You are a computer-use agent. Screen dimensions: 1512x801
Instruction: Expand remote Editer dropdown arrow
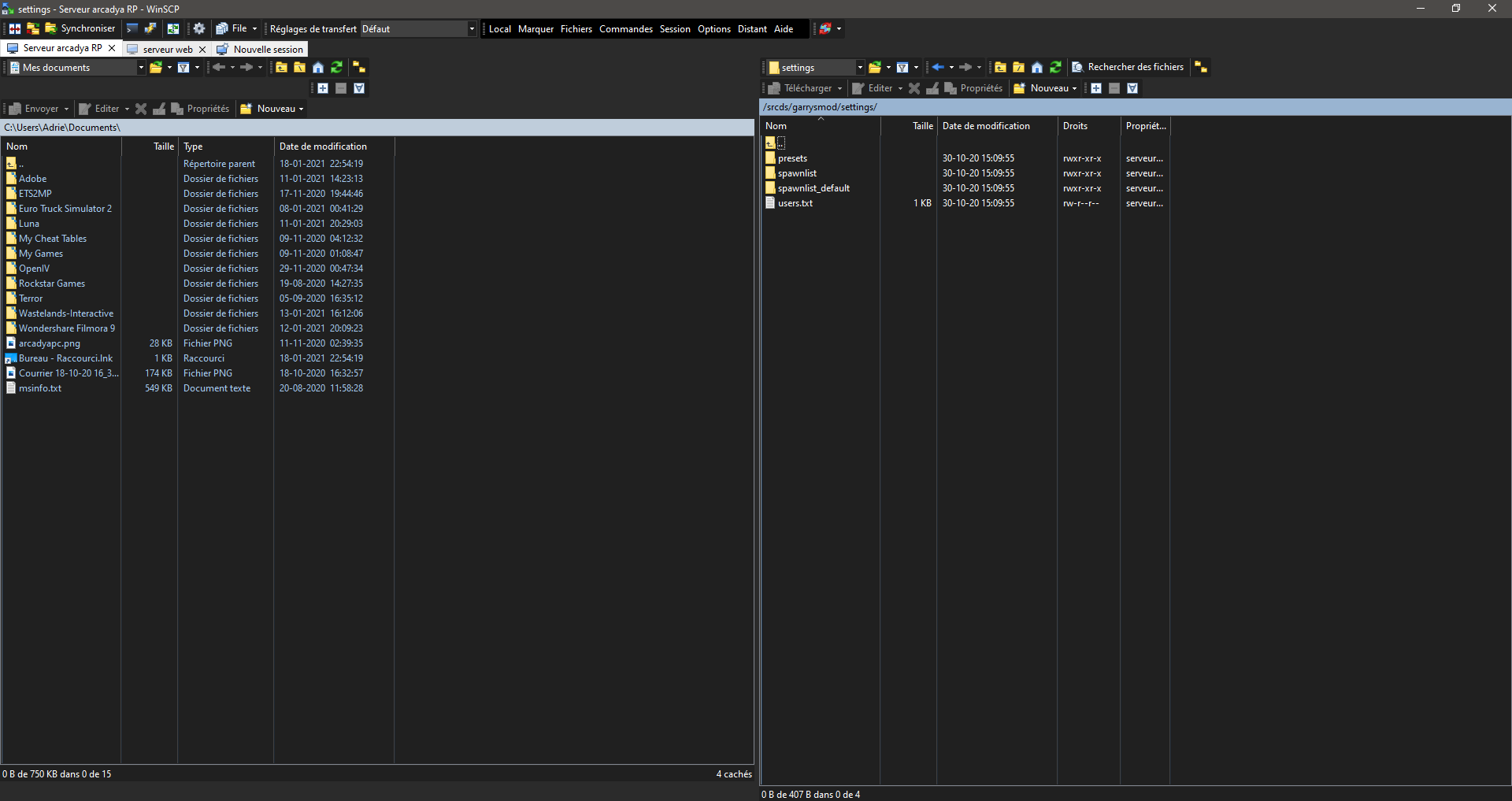pos(900,89)
